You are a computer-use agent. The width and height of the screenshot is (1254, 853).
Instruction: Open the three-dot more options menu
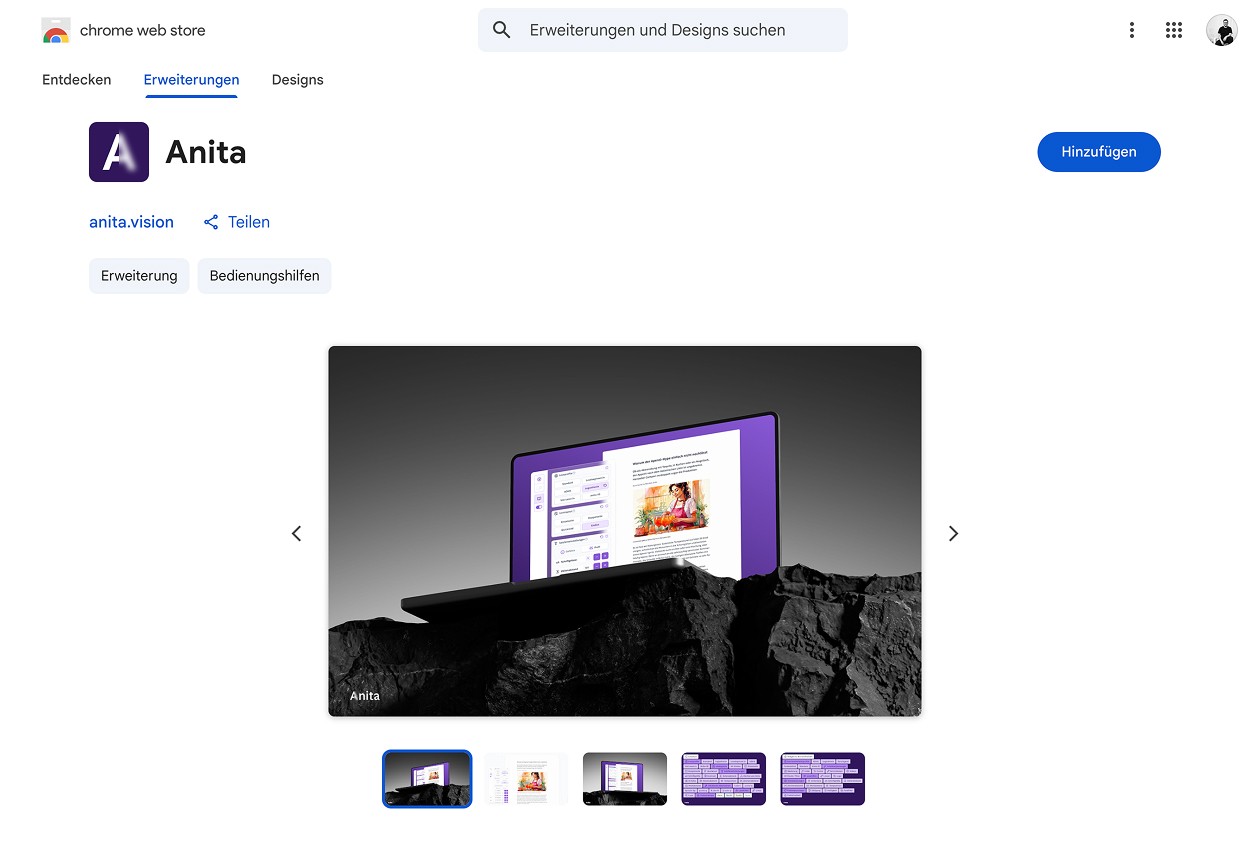click(x=1132, y=30)
